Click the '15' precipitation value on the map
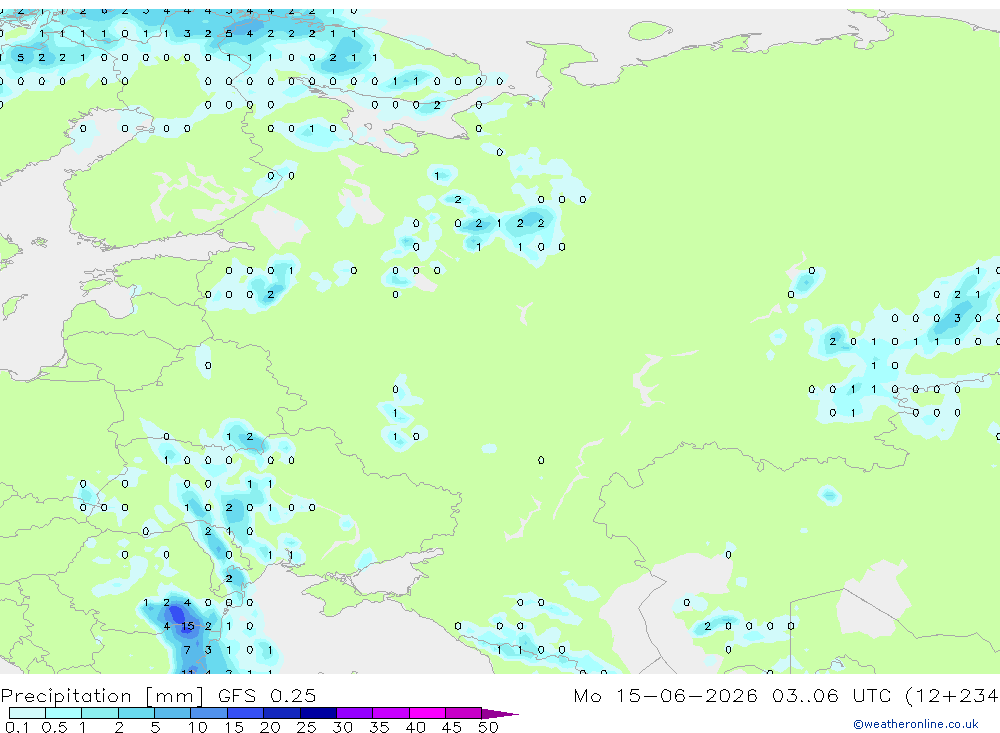1000x733 pixels. tap(188, 626)
